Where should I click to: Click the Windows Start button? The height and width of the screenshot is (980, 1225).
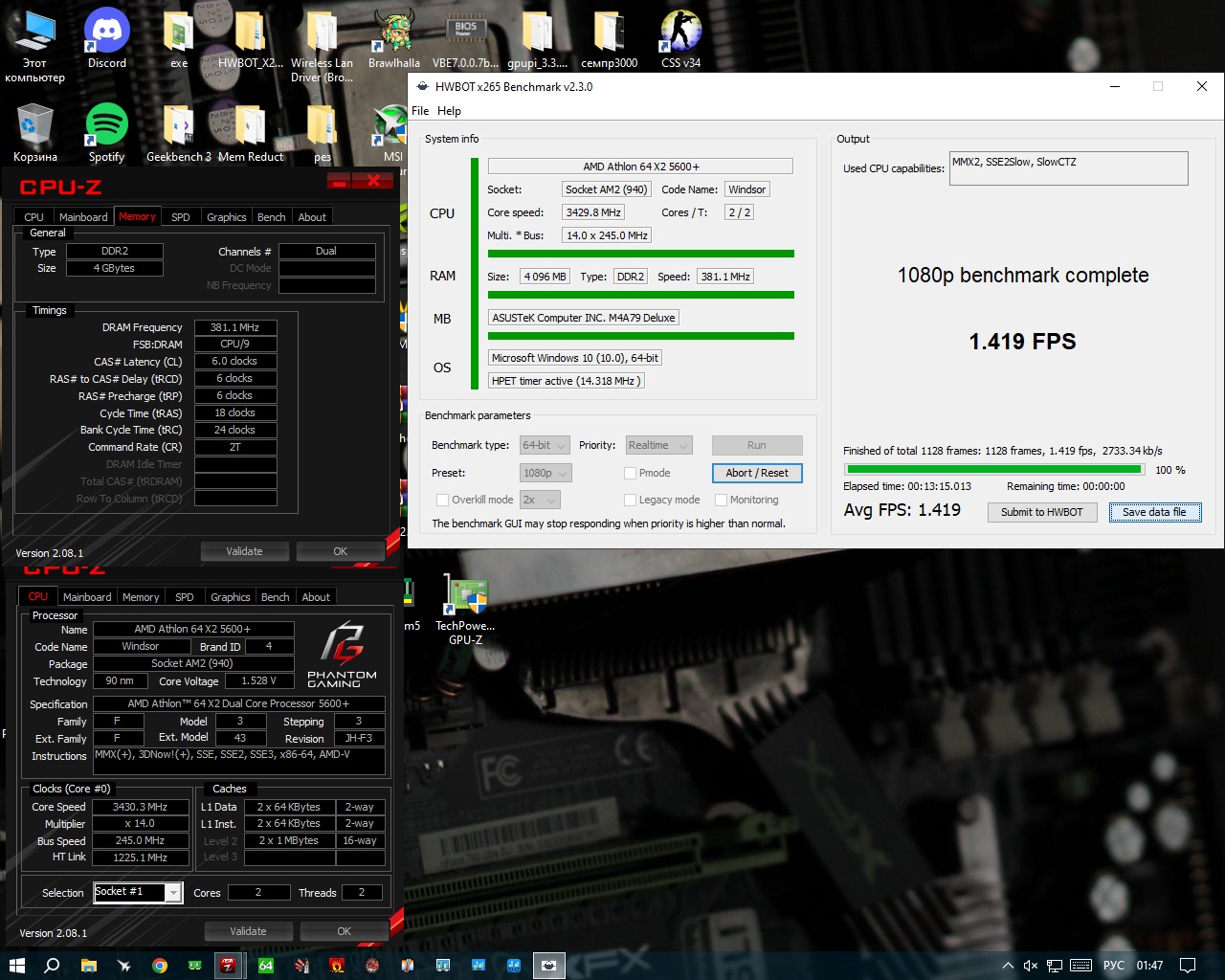click(16, 965)
